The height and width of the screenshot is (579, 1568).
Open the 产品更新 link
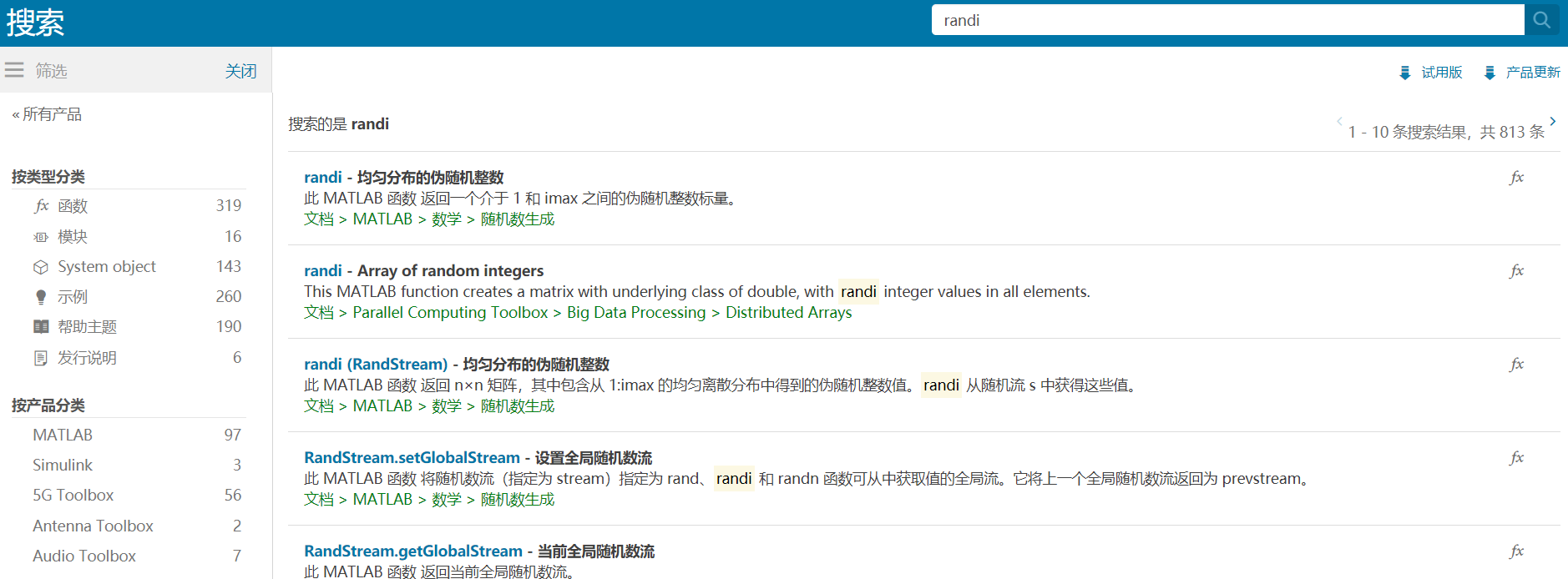pos(1533,73)
